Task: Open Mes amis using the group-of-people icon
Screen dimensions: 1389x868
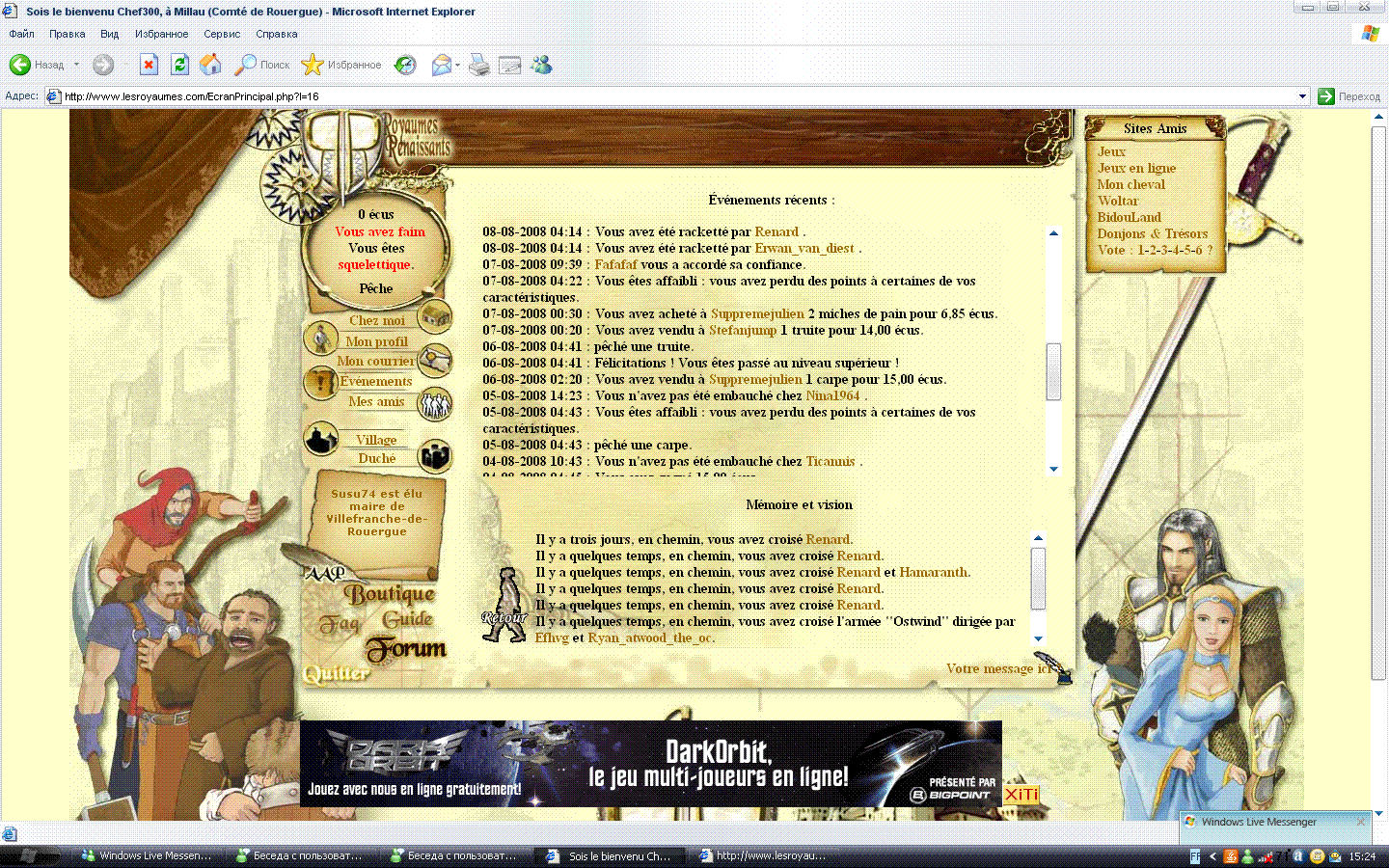Action: coord(434,404)
